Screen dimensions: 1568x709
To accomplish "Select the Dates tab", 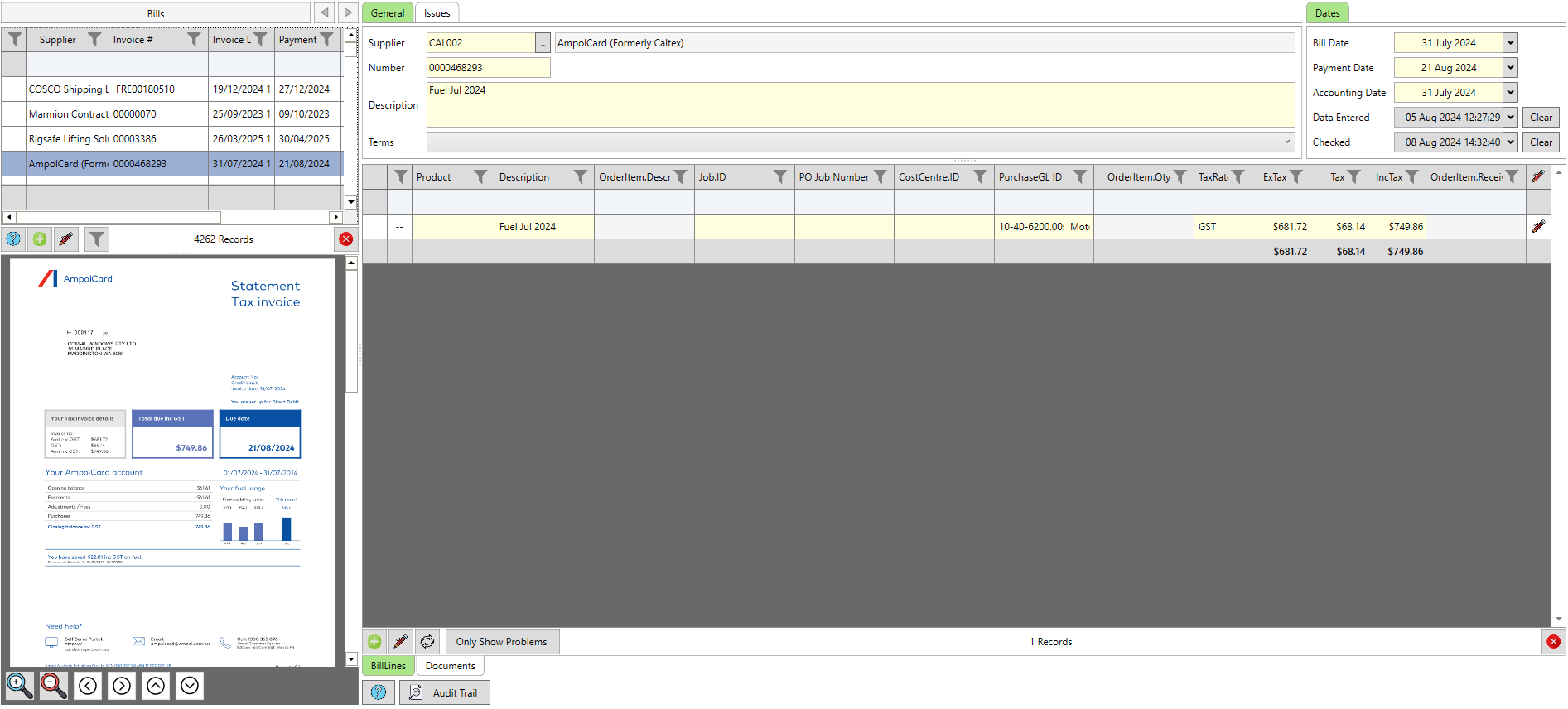I will pyautogui.click(x=1328, y=13).
